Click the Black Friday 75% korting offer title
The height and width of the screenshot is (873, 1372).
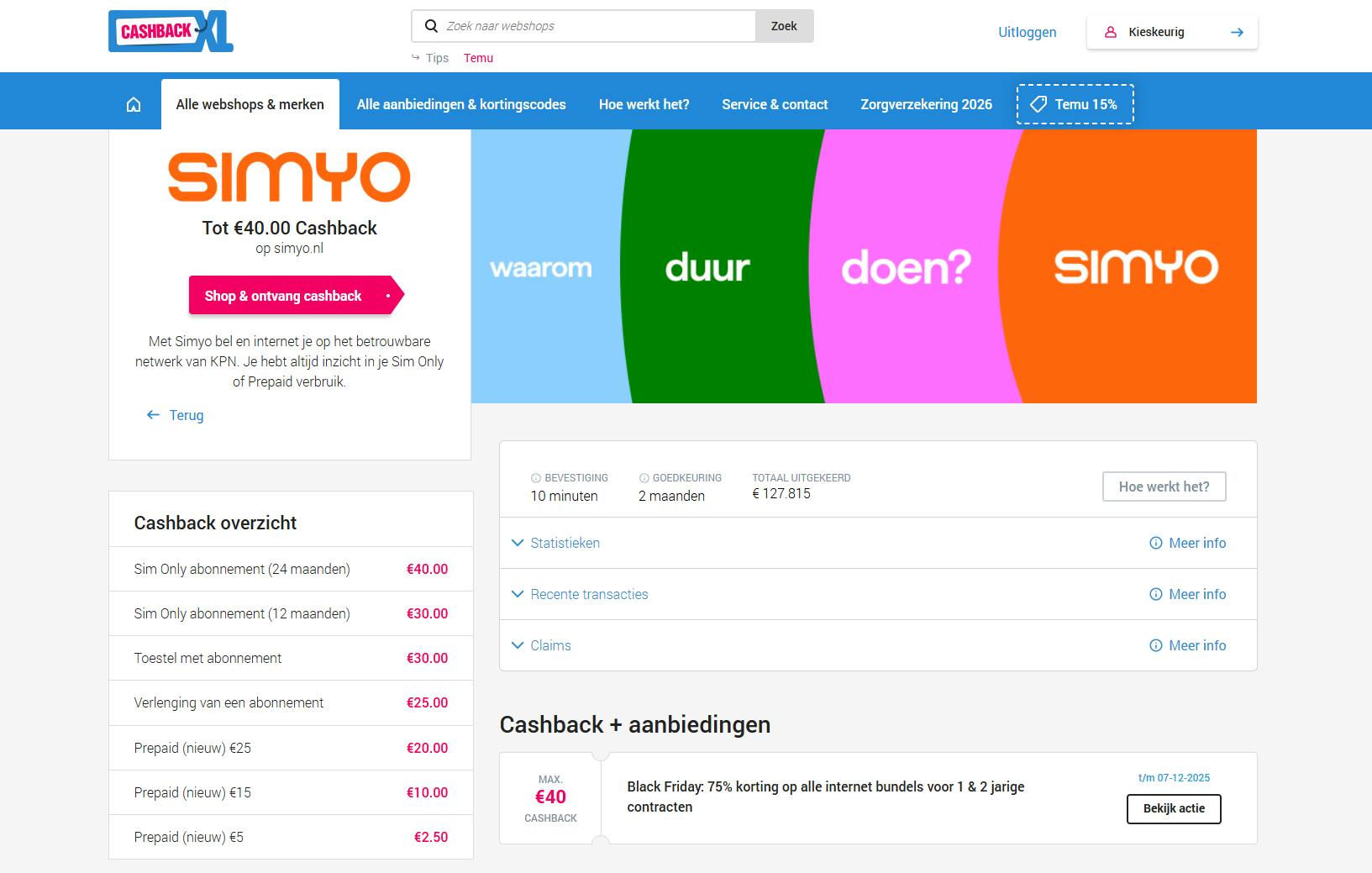pos(826,797)
